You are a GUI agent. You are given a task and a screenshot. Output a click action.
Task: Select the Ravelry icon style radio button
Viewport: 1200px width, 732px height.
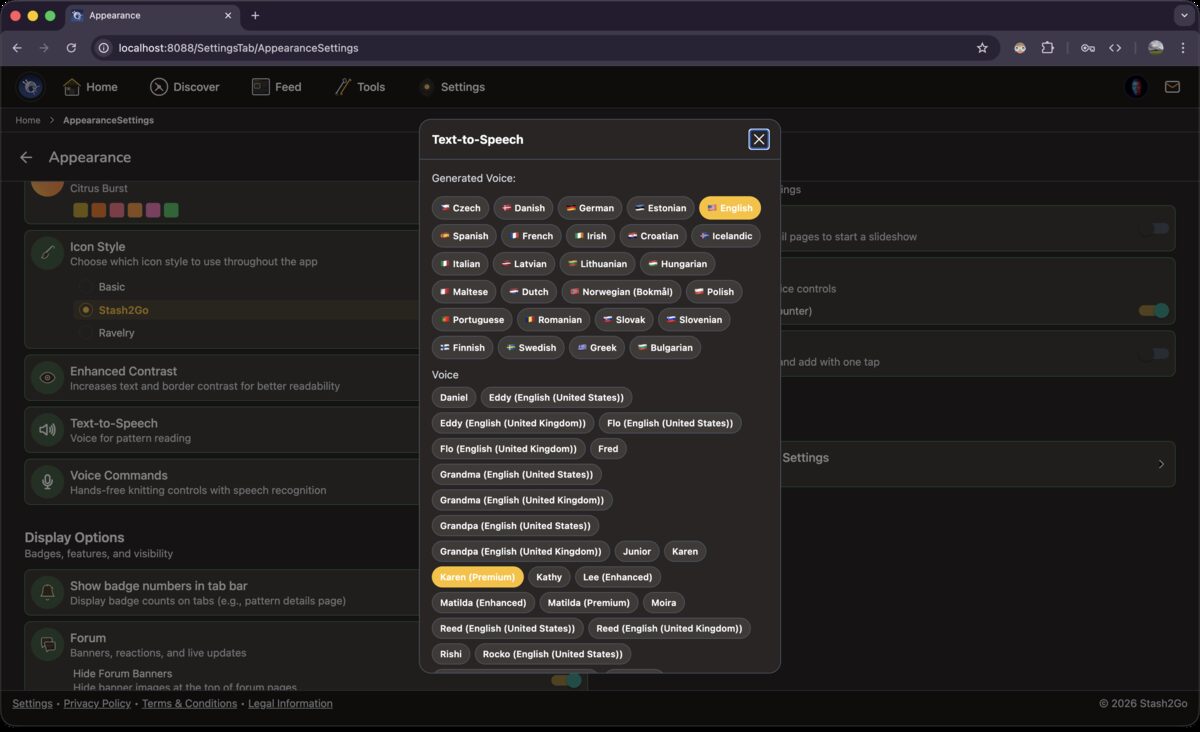point(85,333)
